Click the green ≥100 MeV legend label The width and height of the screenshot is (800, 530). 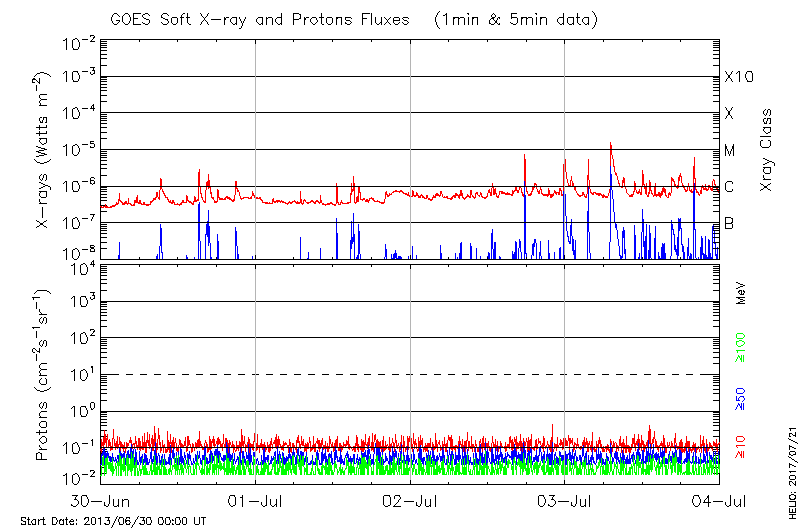[x=741, y=346]
